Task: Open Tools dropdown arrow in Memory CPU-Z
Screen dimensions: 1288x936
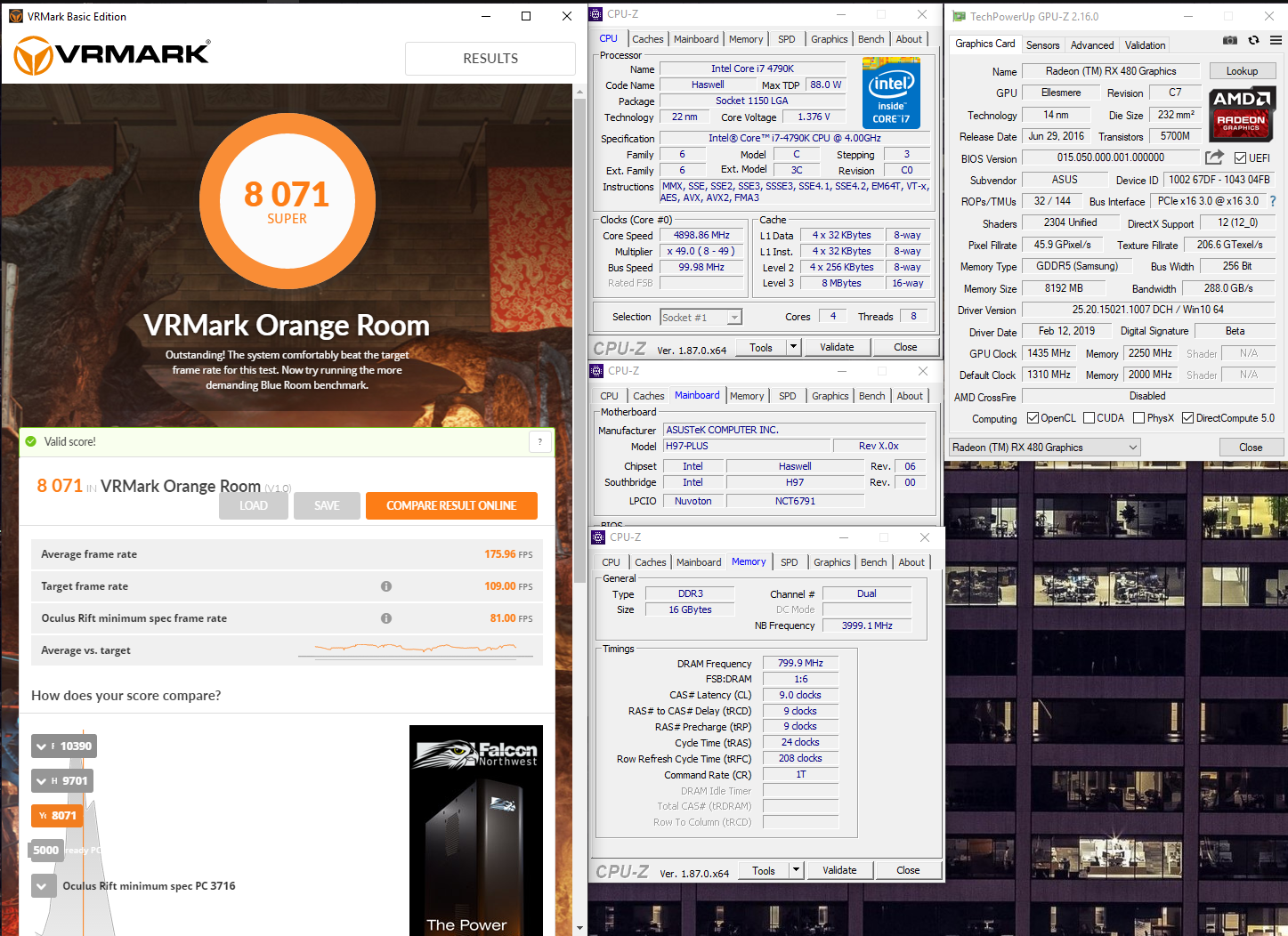Action: (796, 870)
